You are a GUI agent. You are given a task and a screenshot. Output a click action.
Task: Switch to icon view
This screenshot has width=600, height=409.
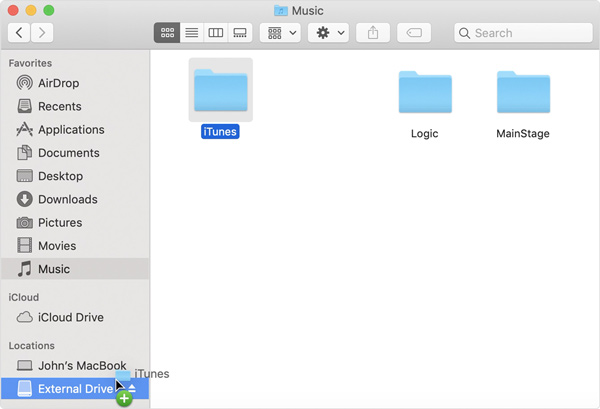point(167,33)
